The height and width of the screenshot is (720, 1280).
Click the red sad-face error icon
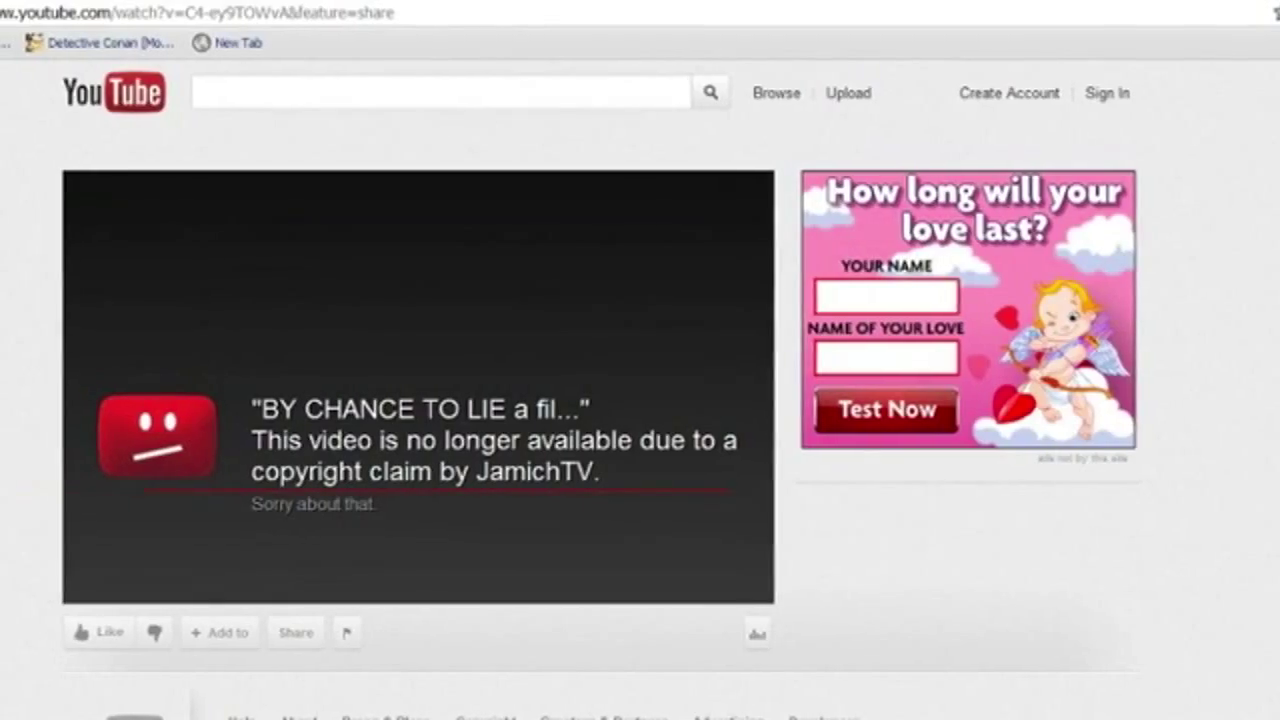[157, 436]
